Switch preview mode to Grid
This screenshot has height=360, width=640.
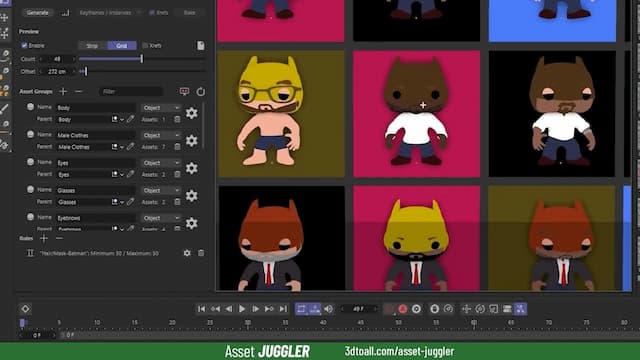tap(122, 46)
